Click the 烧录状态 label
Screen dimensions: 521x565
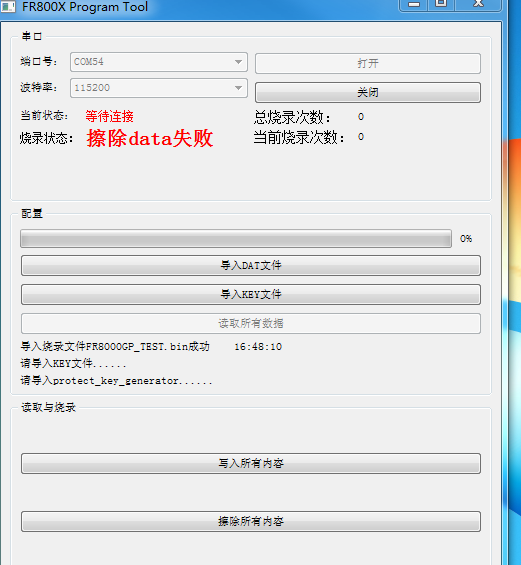point(46,138)
